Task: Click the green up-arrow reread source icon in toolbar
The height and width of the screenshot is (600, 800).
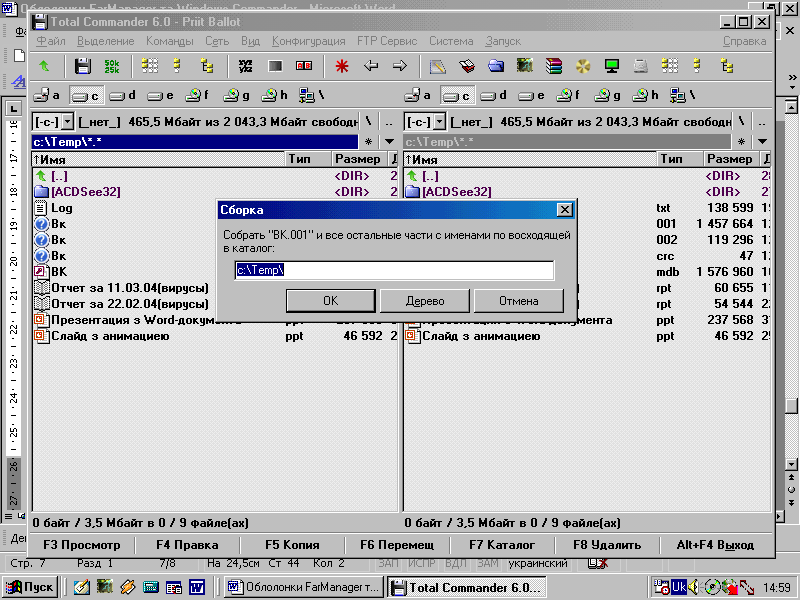Action: 44,66
